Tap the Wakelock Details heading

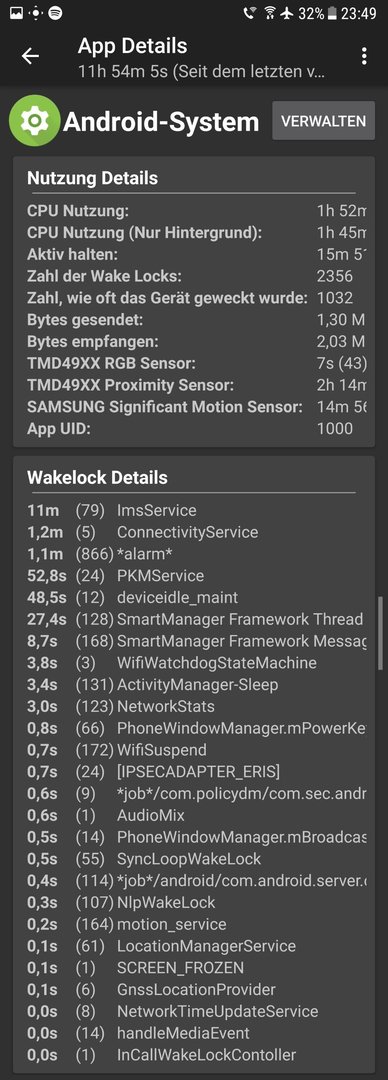coord(97,477)
